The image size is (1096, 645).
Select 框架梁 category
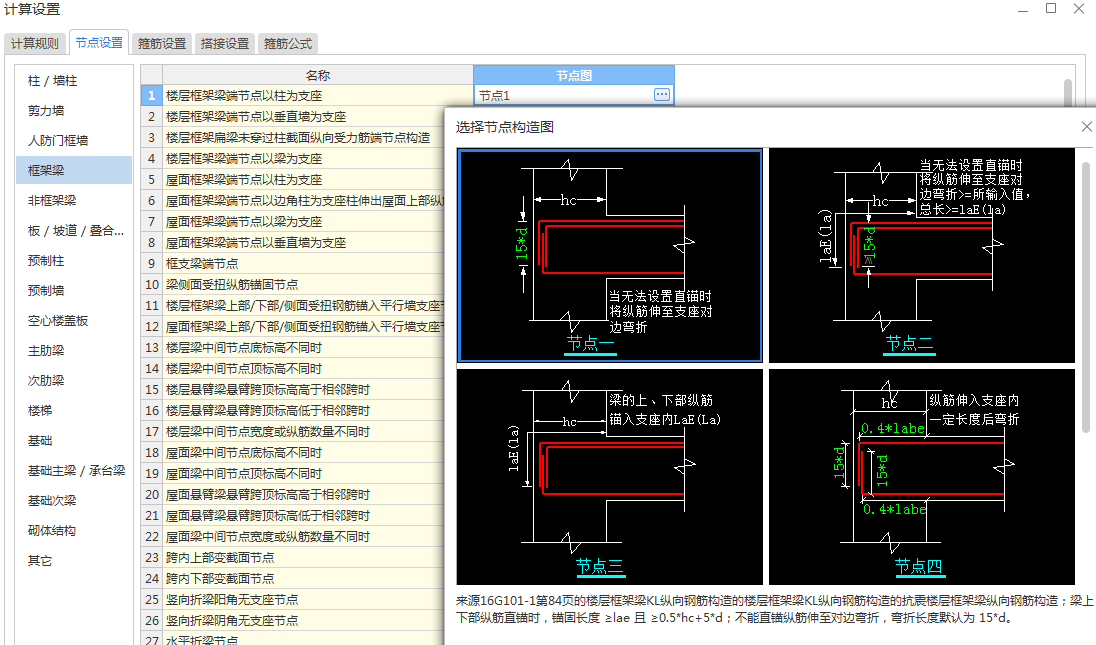point(74,171)
